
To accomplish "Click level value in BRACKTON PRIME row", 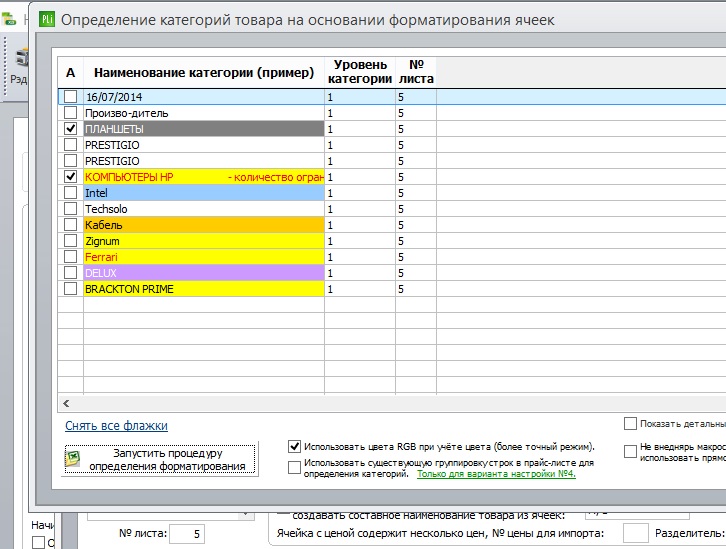I will (360, 289).
